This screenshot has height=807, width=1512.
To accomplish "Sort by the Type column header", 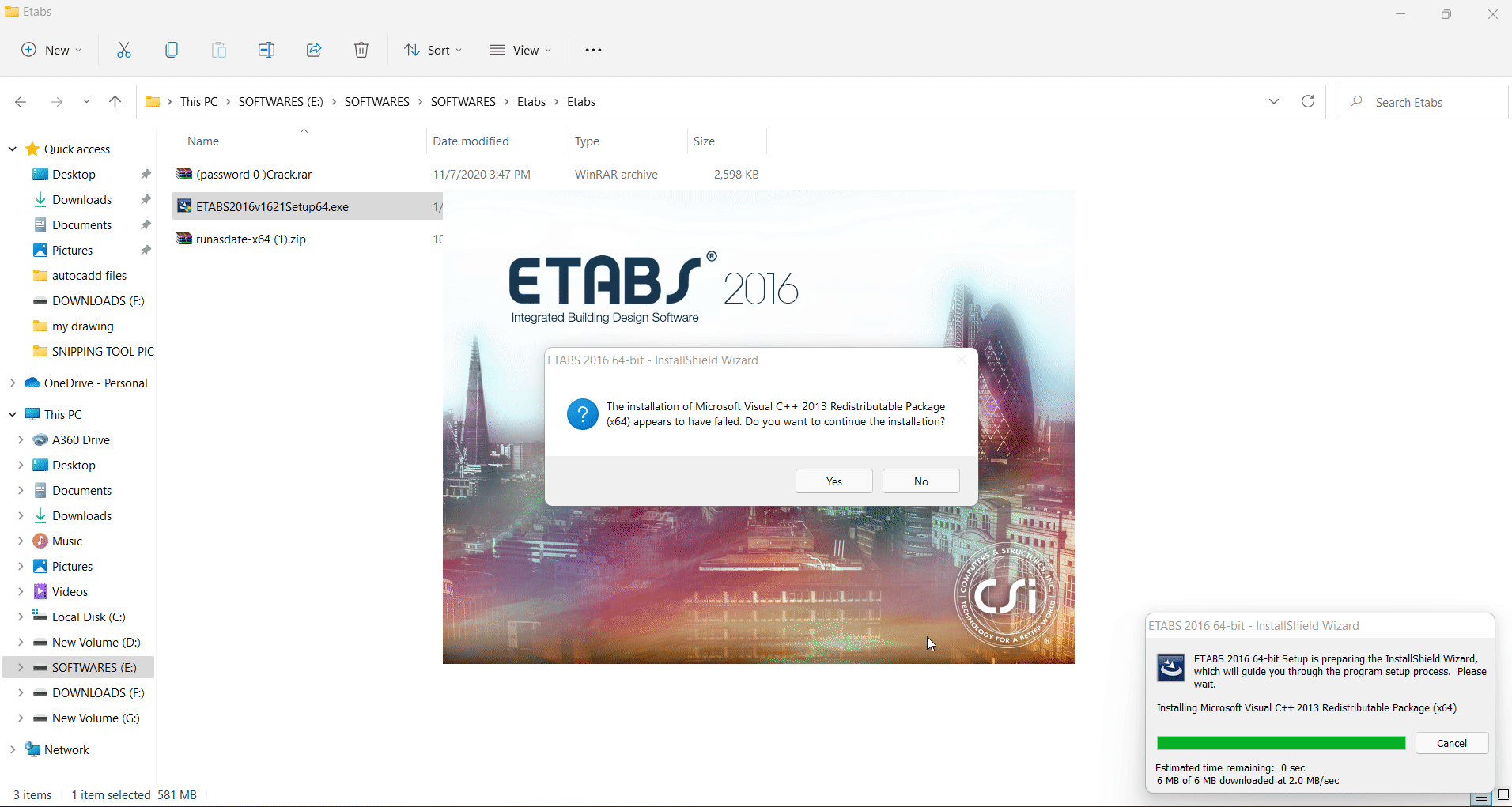I will click(x=587, y=141).
